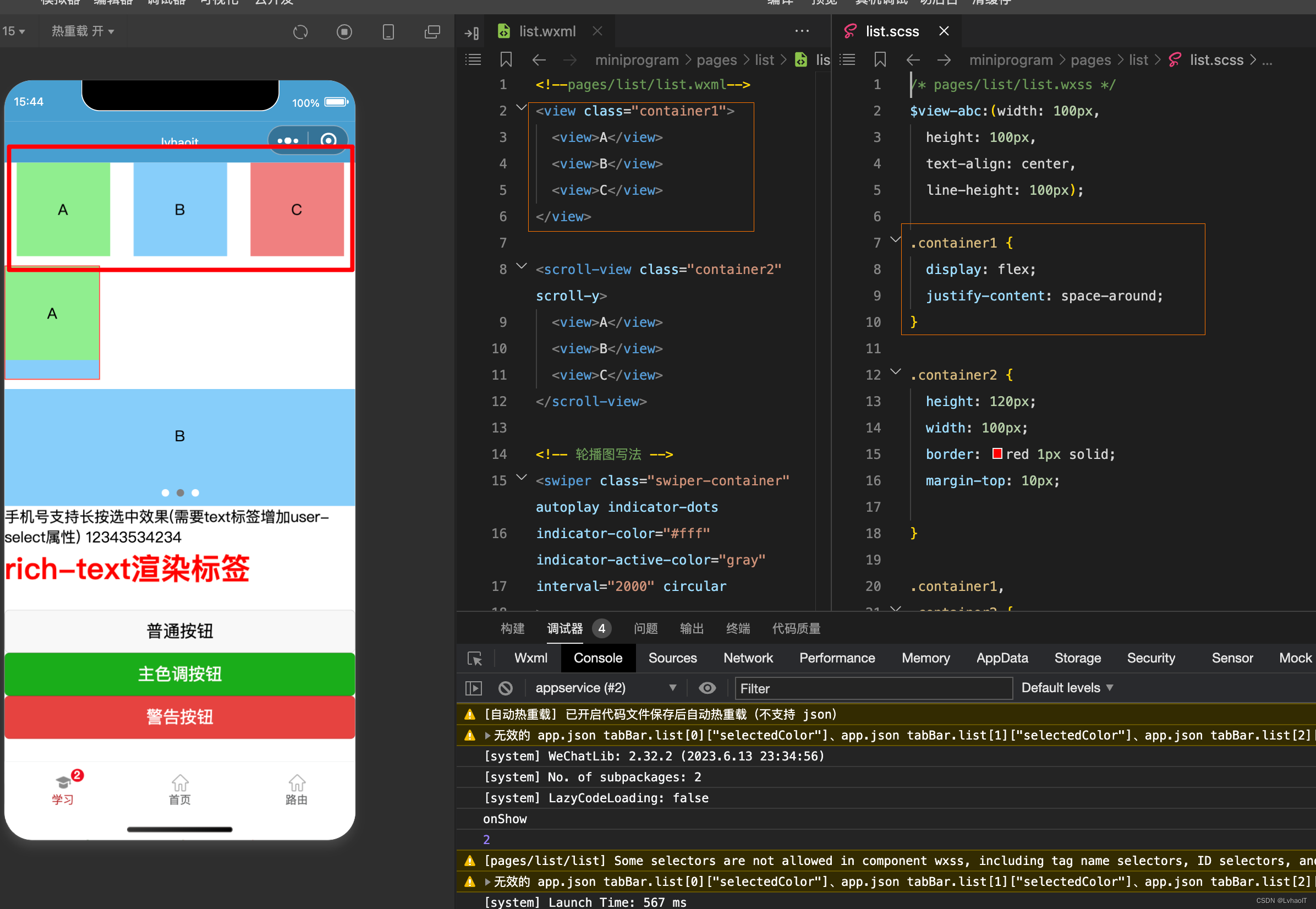
Task: Click the detach simulator window icon
Action: coord(432,32)
